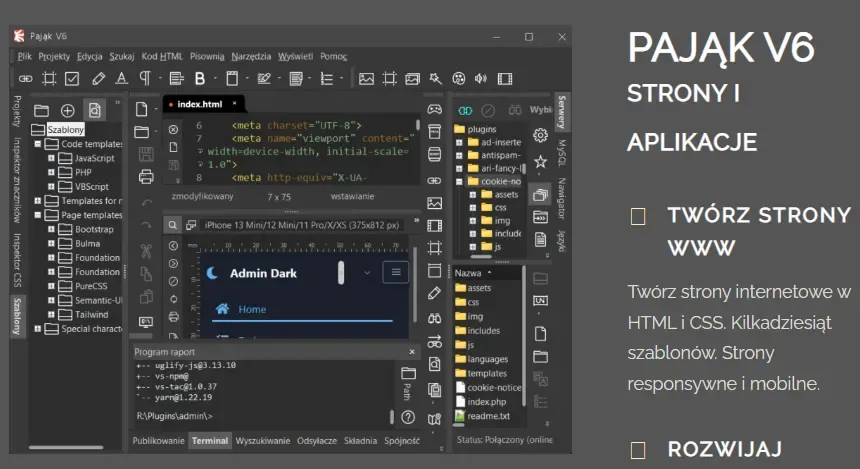This screenshot has width=860, height=469.
Task: Select the pencil edit tool in toolbar
Action: pyautogui.click(x=98, y=79)
